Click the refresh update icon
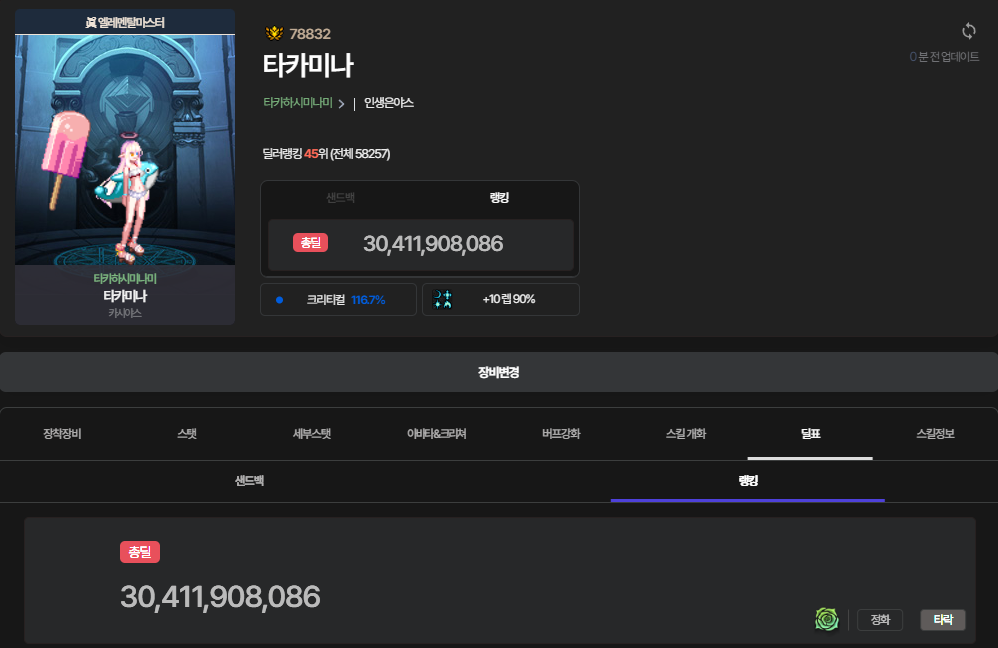Screen dimensions: 998x648 [x=968, y=31]
